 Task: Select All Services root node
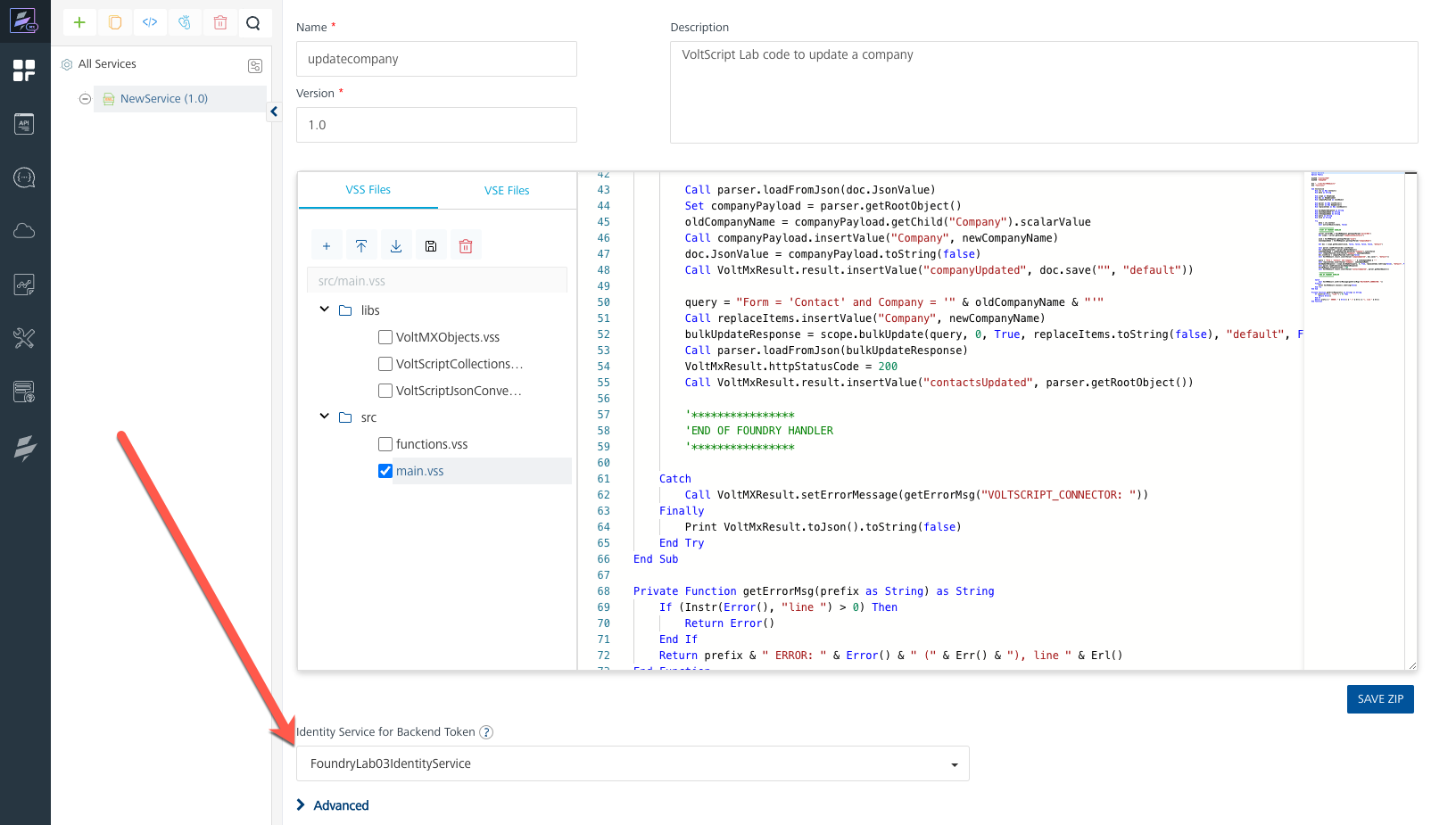pos(107,64)
